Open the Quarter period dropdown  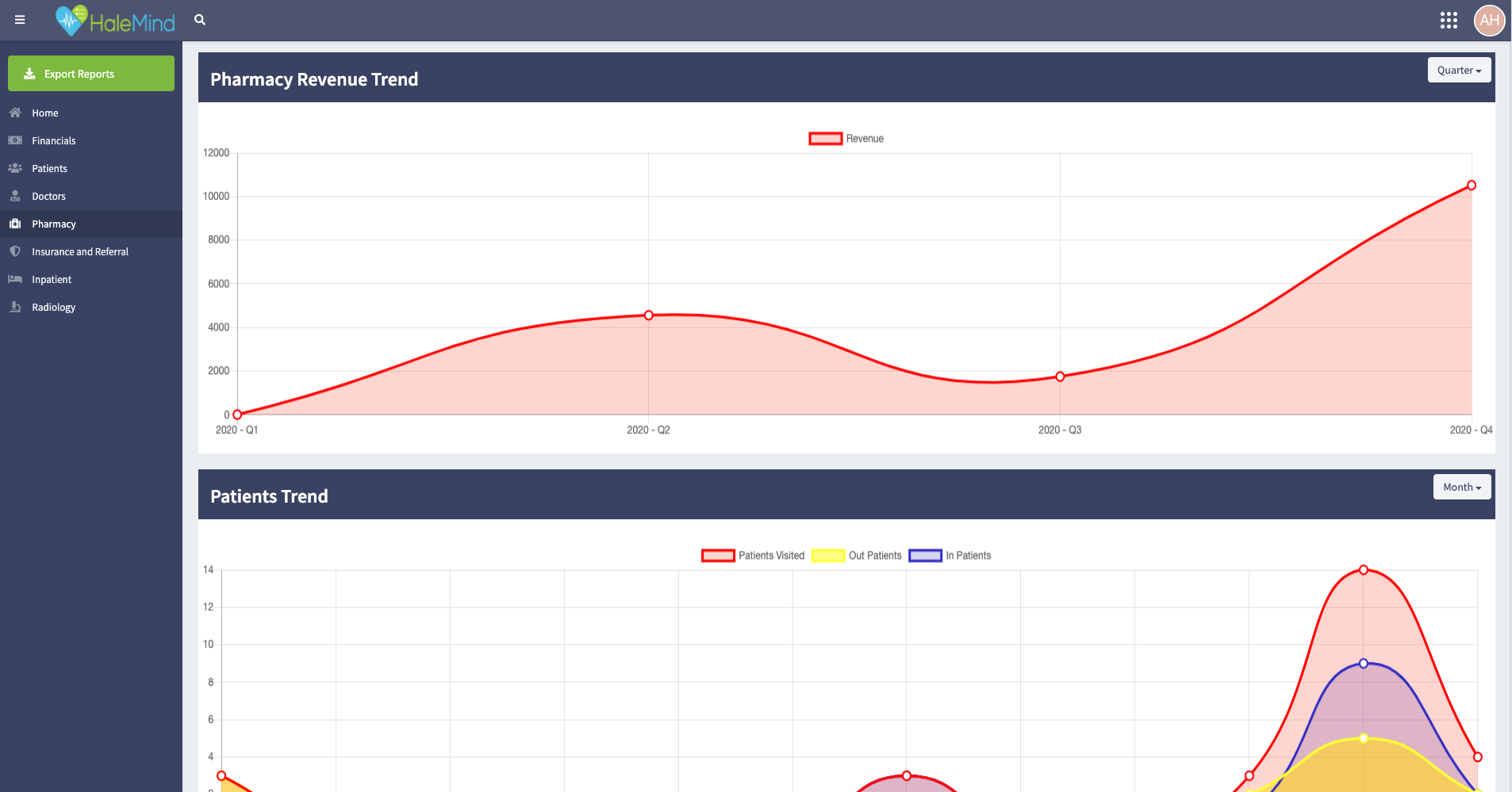tap(1459, 70)
